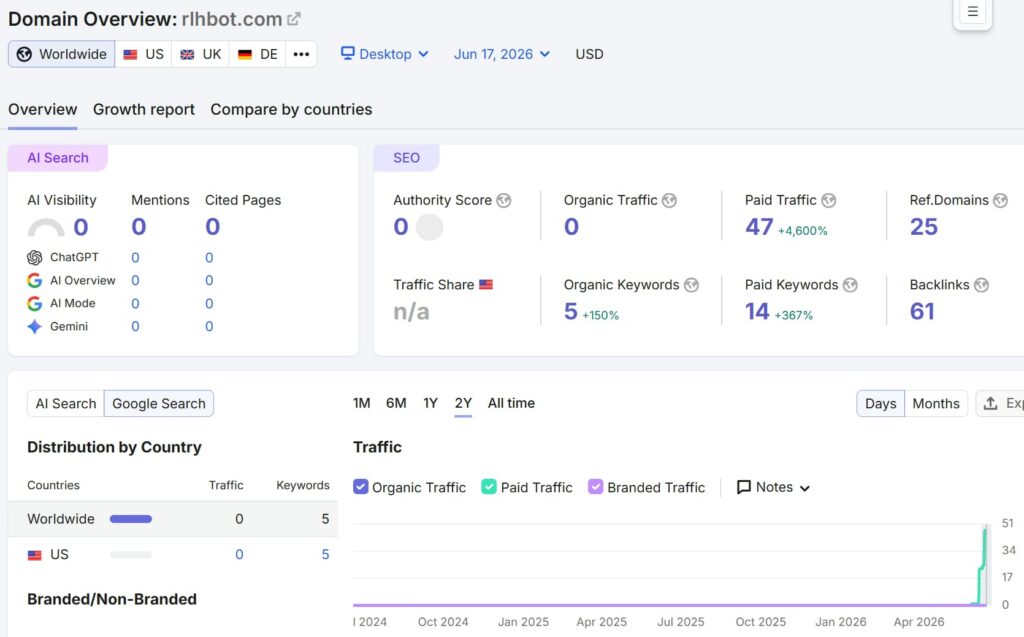Click the Authority Score grey circle
The width and height of the screenshot is (1024, 637).
point(430,227)
